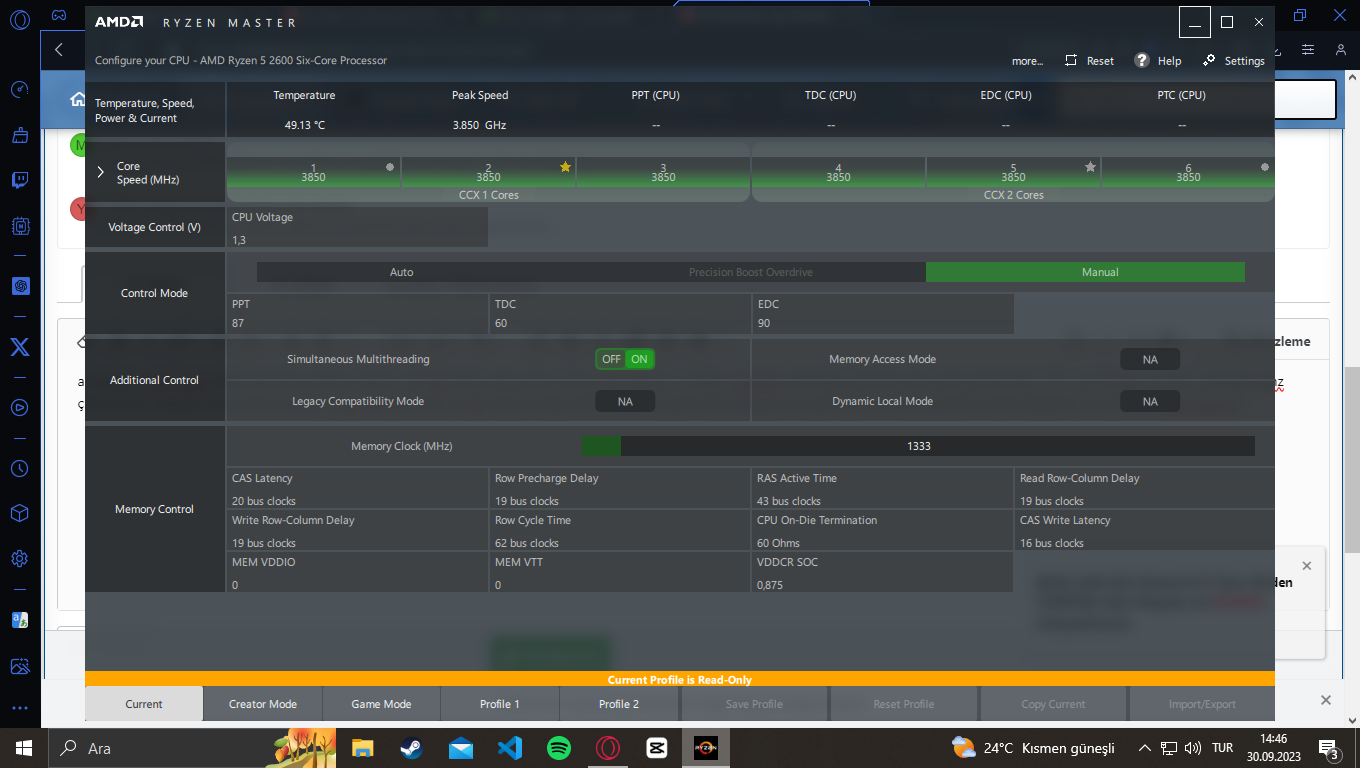Open Visual Studio Code from the taskbar
1360x768 pixels.
pyautogui.click(x=510, y=747)
